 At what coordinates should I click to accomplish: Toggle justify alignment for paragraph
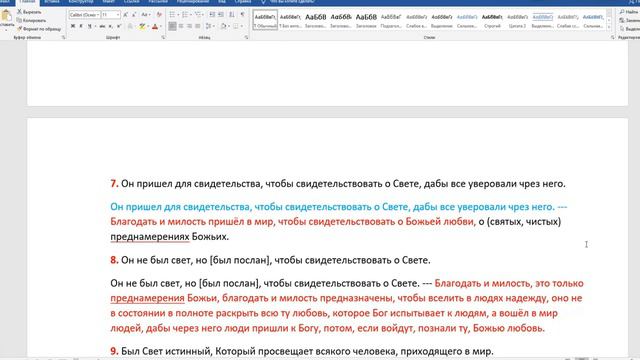tap(198, 26)
